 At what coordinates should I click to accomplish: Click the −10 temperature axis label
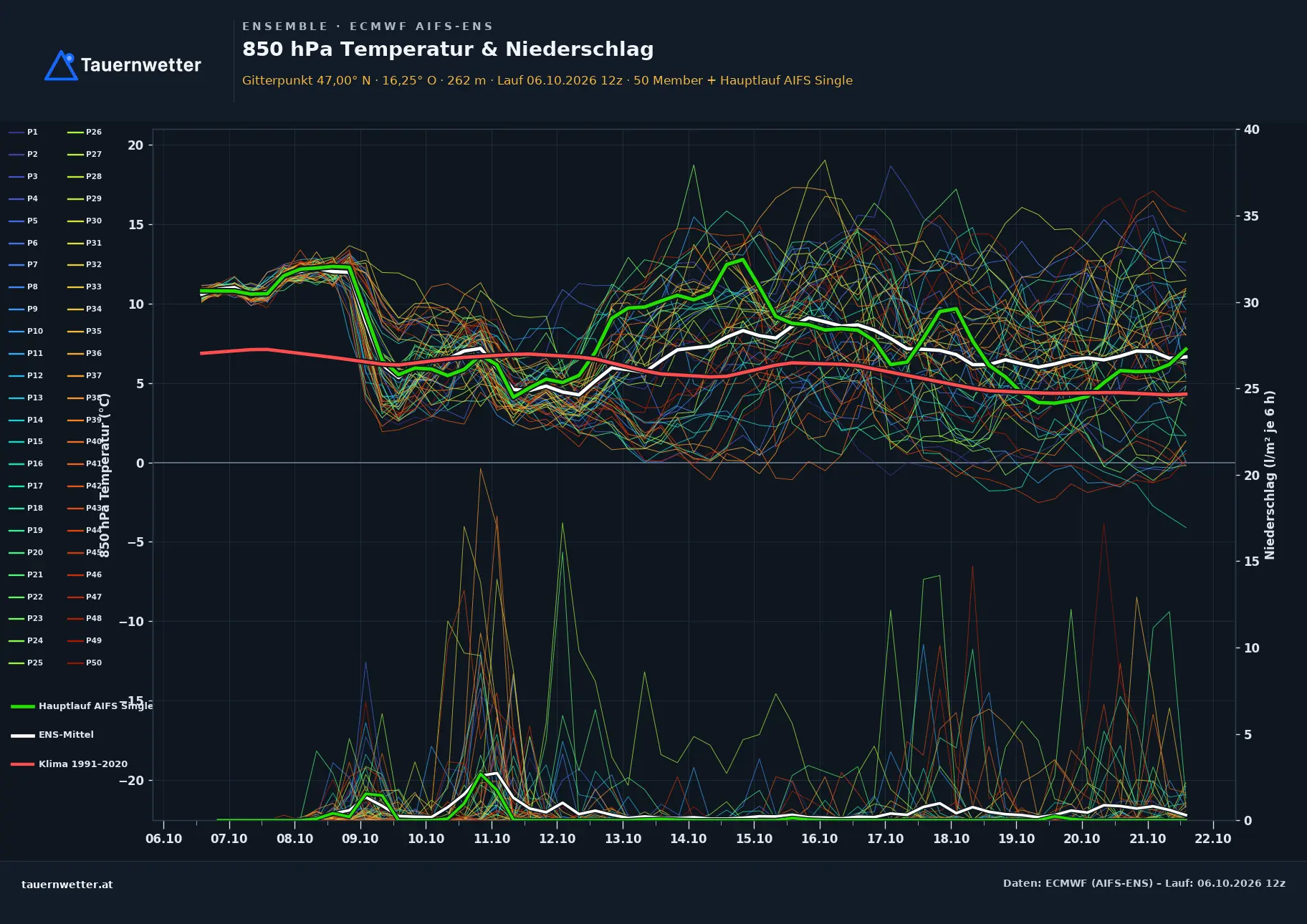coord(131,622)
